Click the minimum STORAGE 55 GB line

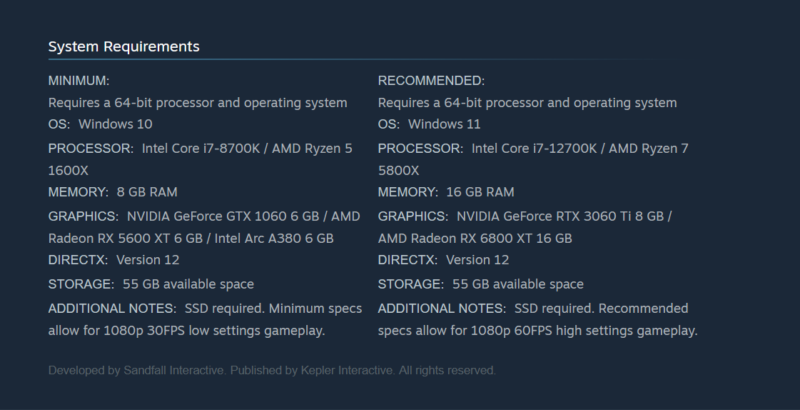tap(150, 284)
